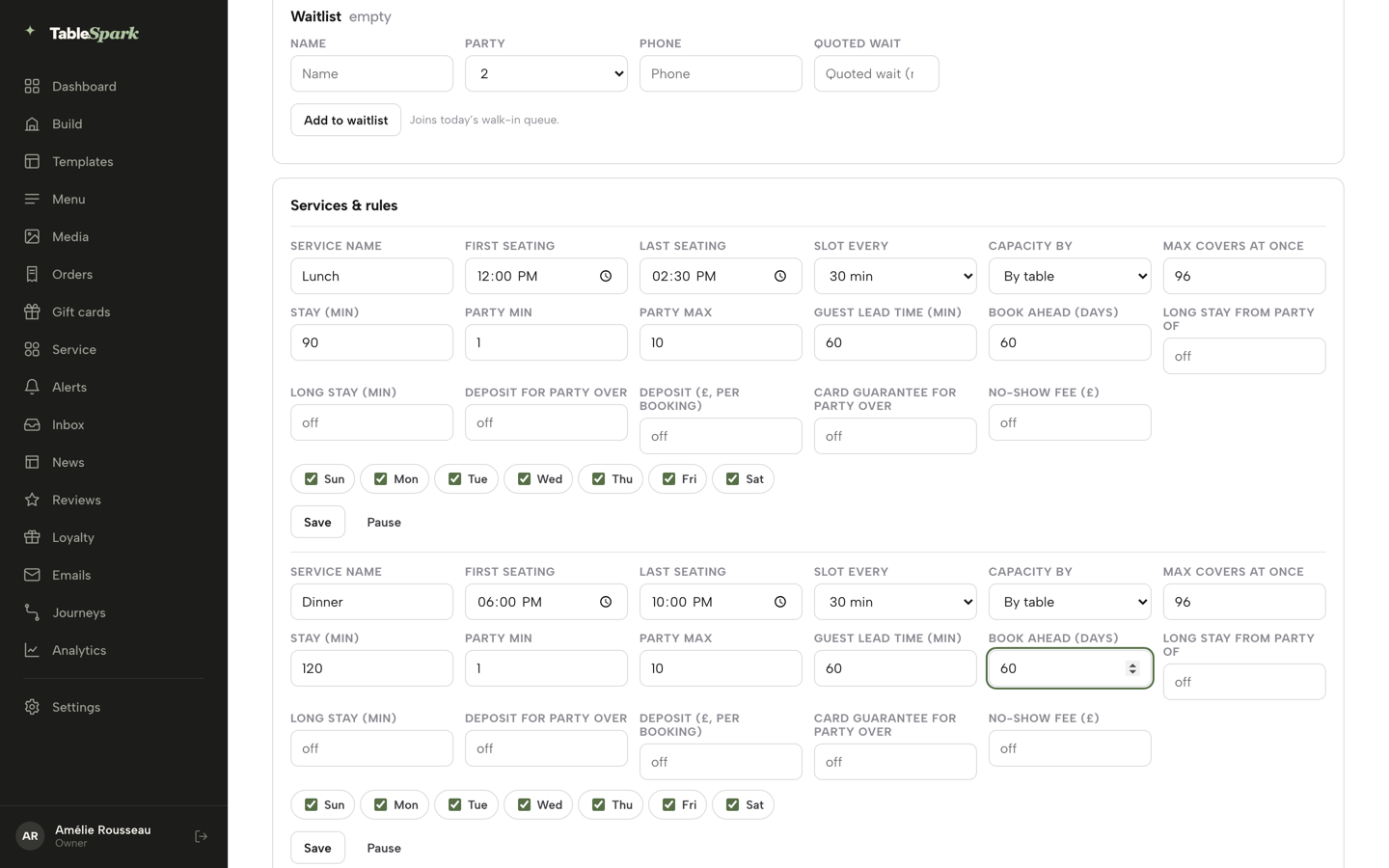
Task: Open Dinner Slot every dropdown
Action: tap(895, 602)
